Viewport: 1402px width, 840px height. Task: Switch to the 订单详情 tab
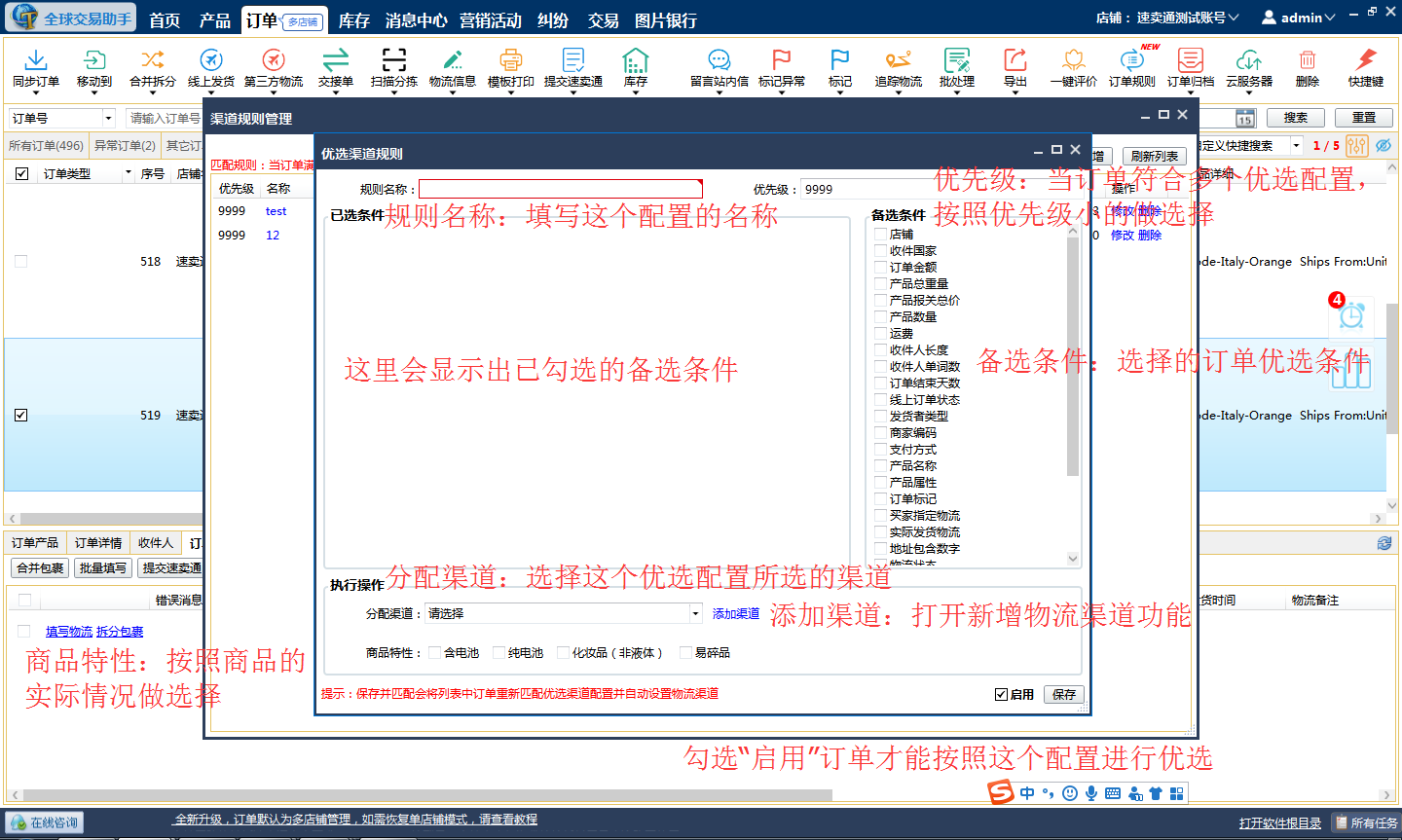coord(98,542)
